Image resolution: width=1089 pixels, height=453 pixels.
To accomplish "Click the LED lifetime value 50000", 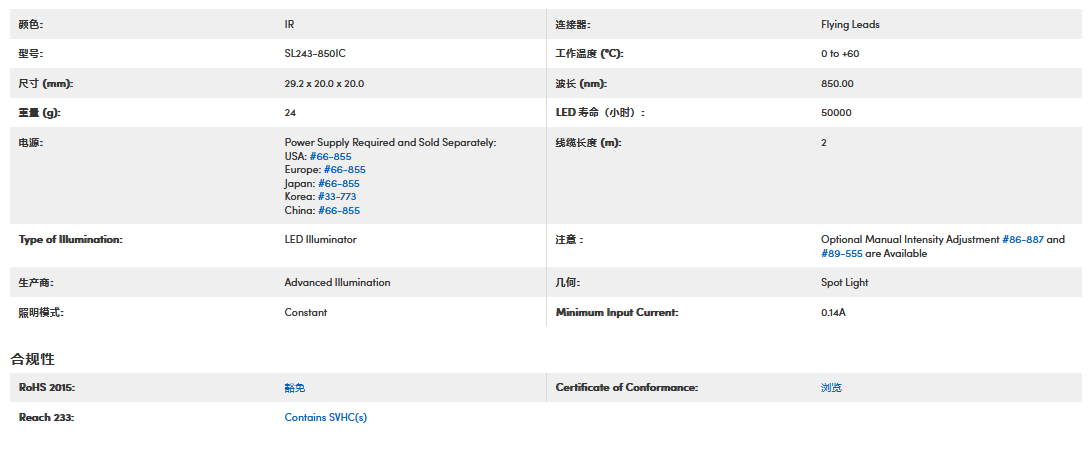I will click(836, 113).
